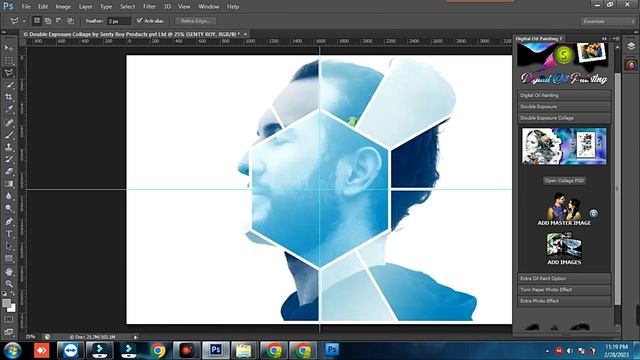This screenshot has width=640, height=360.
Task: Select the Blur tool
Action: point(9,196)
